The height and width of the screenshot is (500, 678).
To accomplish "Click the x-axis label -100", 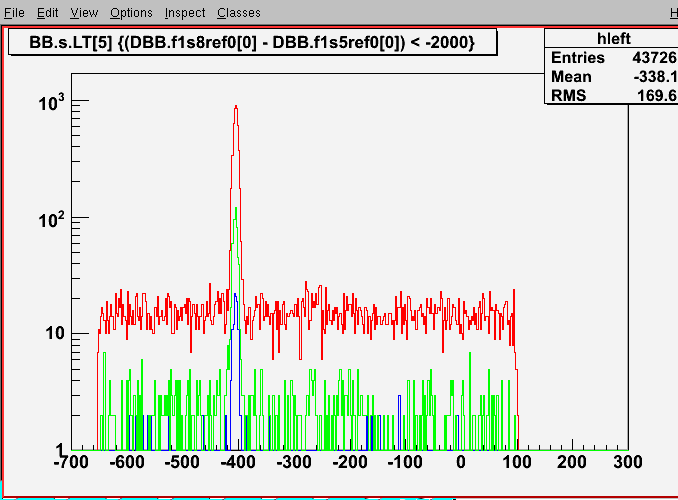I will [x=405, y=462].
